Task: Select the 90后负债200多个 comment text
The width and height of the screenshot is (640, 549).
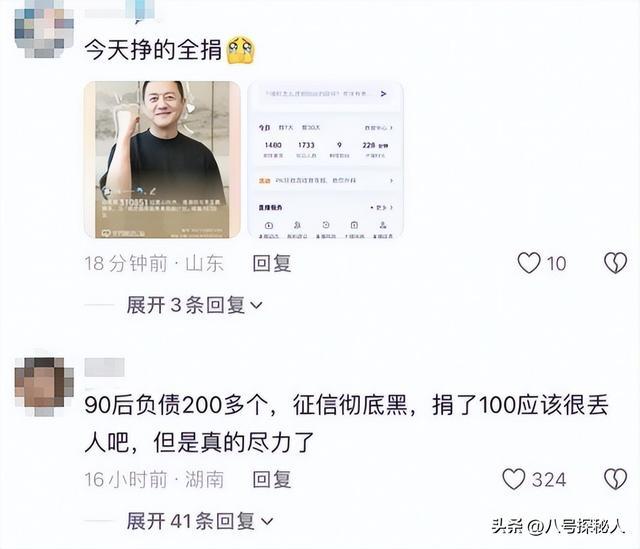Action: pyautogui.click(x=346, y=424)
